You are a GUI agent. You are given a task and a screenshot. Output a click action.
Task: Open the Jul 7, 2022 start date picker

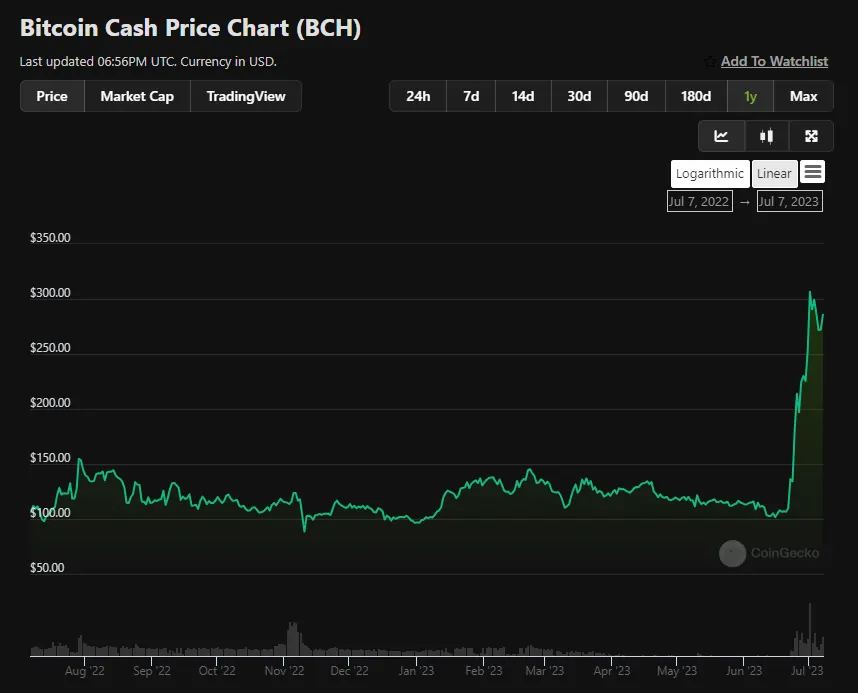(x=699, y=201)
